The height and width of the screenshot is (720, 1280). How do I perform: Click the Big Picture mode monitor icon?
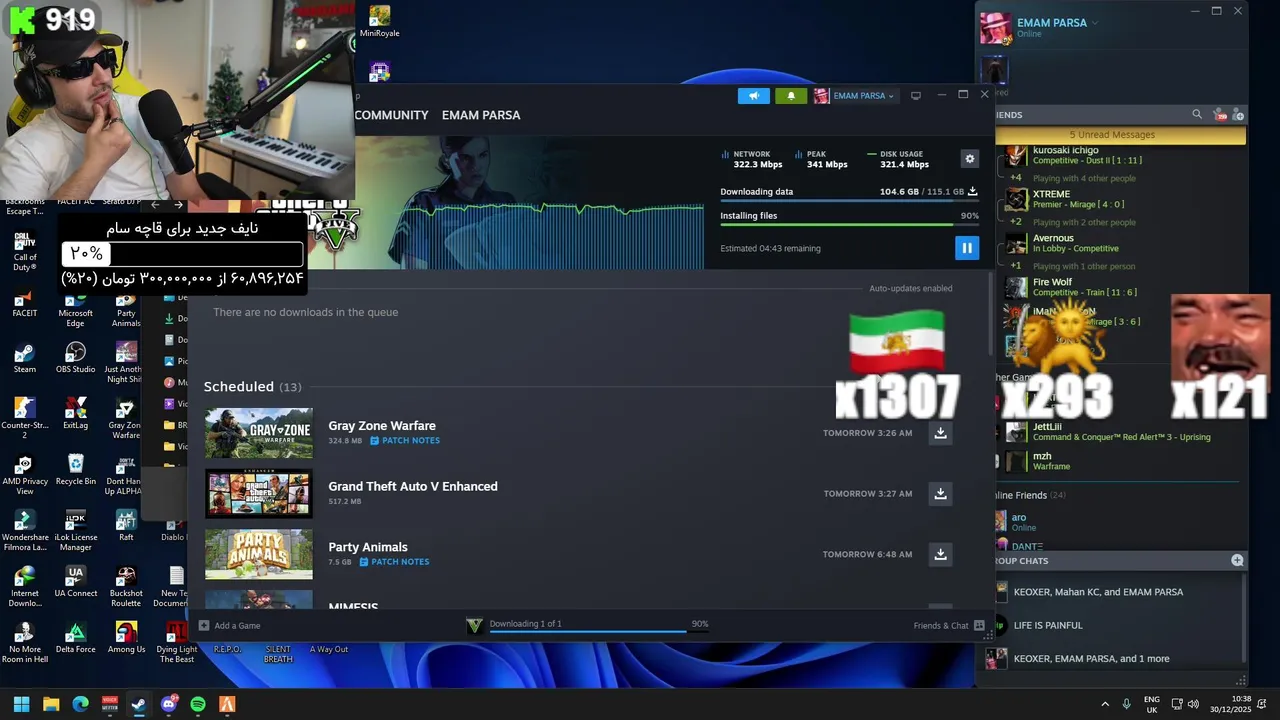pos(916,96)
